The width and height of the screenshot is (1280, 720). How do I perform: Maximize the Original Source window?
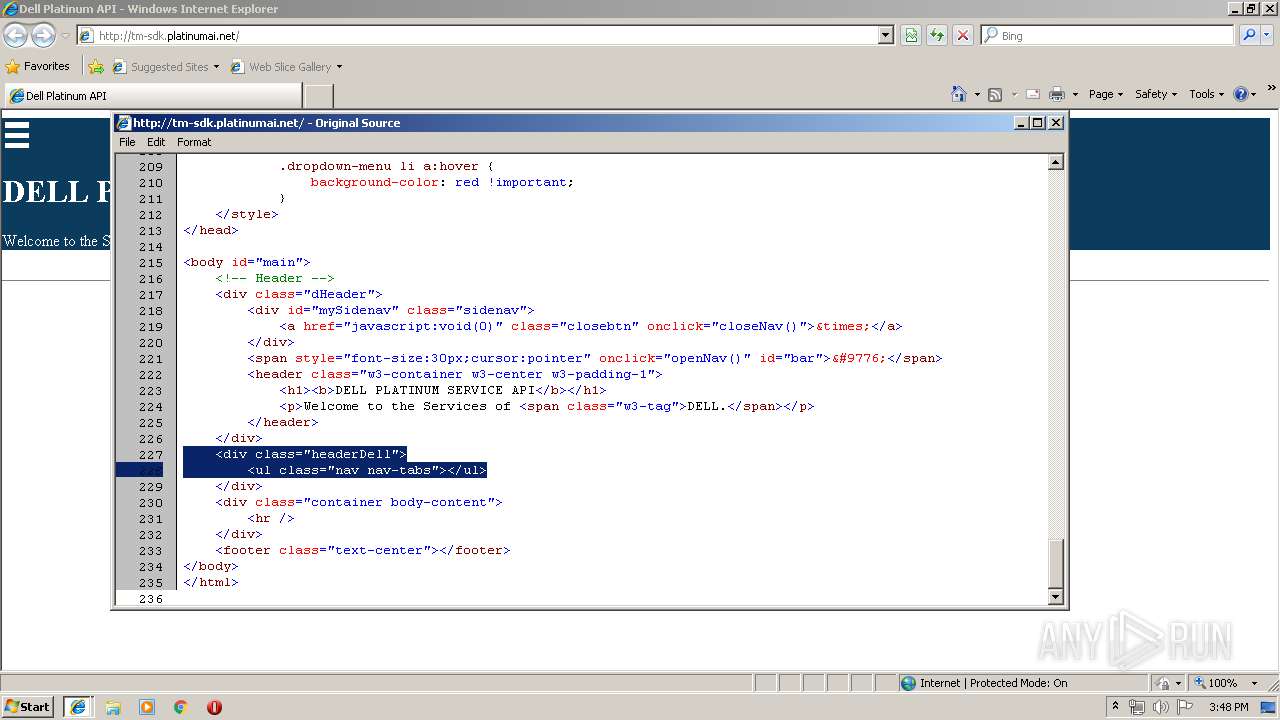1037,123
